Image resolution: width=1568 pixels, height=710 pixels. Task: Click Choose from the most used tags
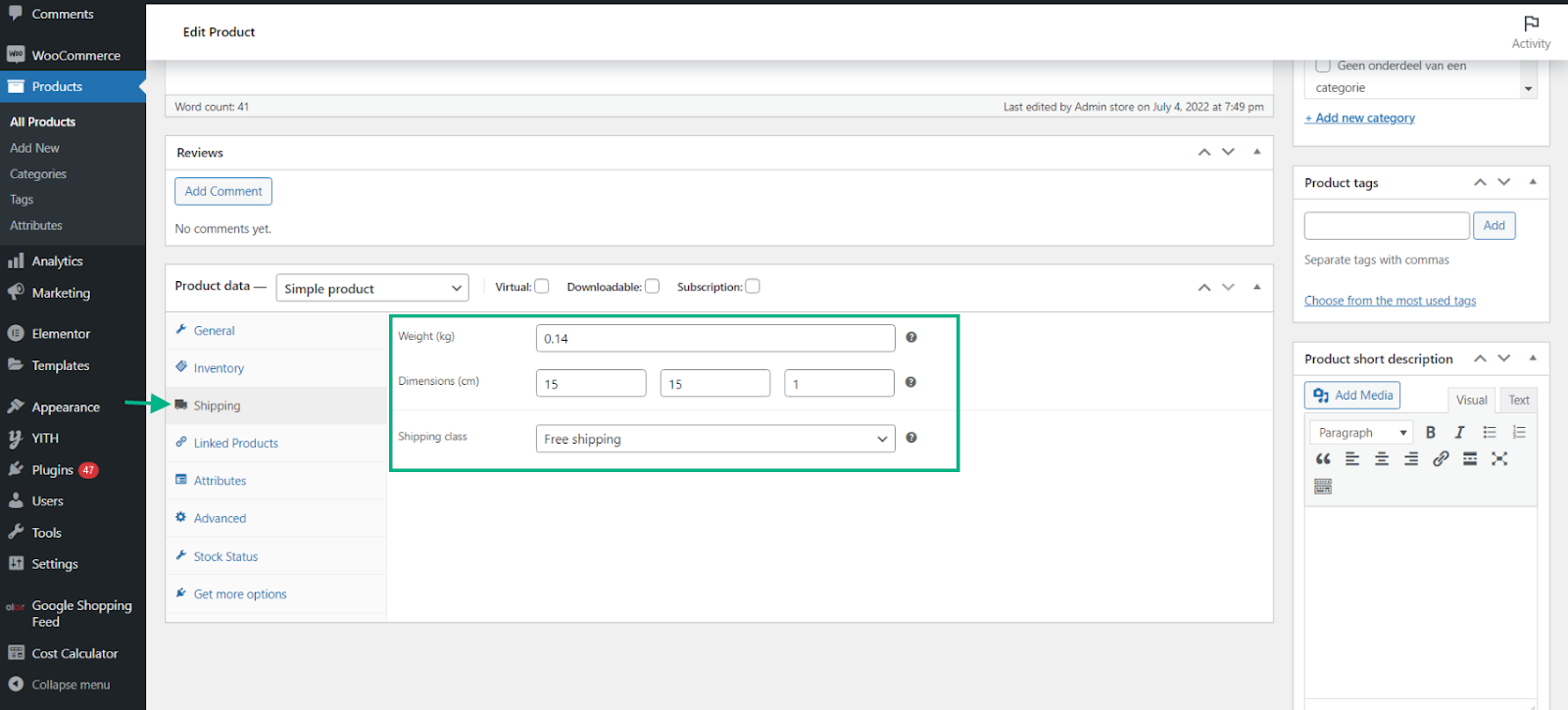tap(1390, 301)
